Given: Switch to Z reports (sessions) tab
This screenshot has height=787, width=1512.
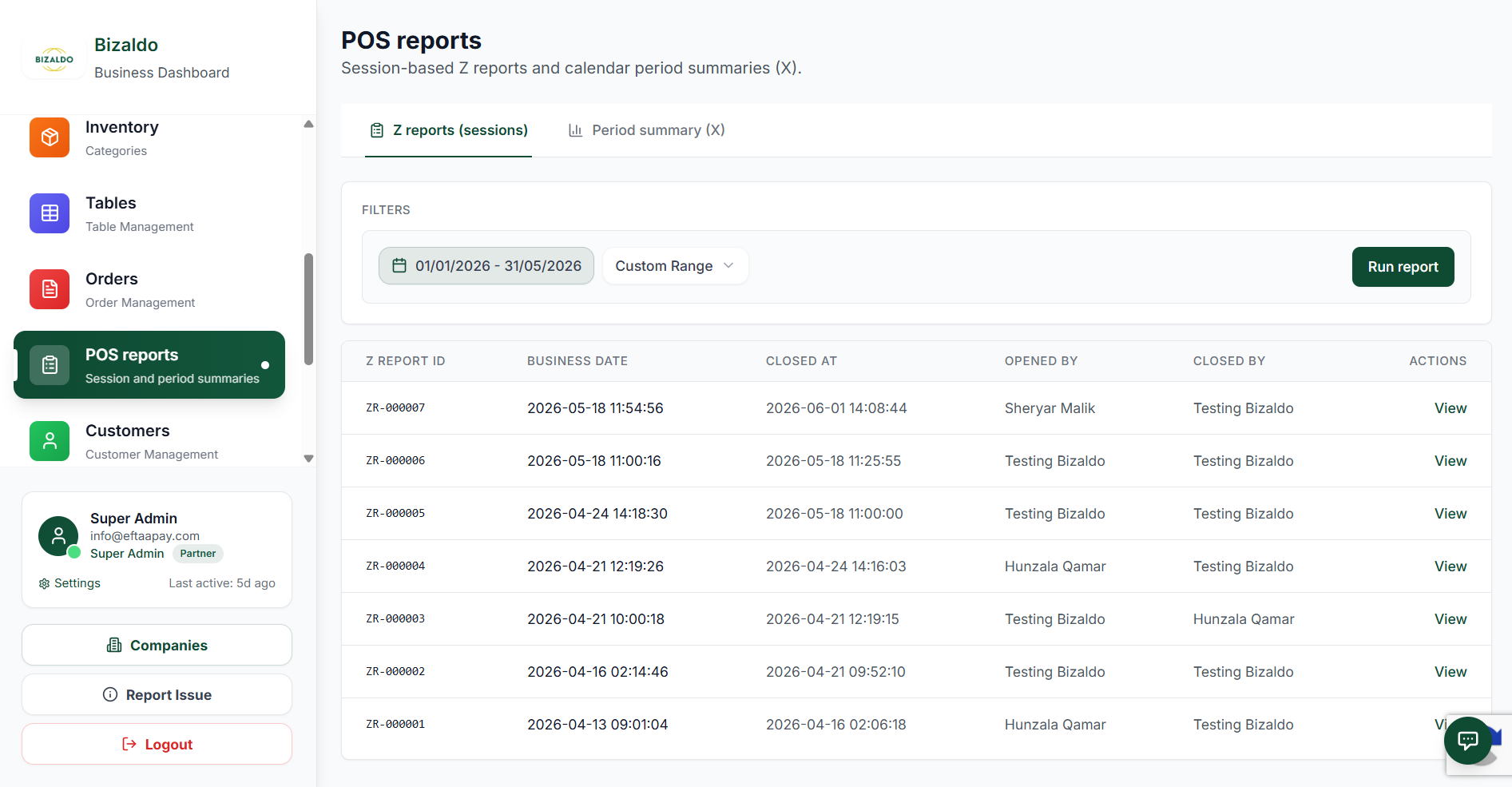Looking at the screenshot, I should coord(448,130).
